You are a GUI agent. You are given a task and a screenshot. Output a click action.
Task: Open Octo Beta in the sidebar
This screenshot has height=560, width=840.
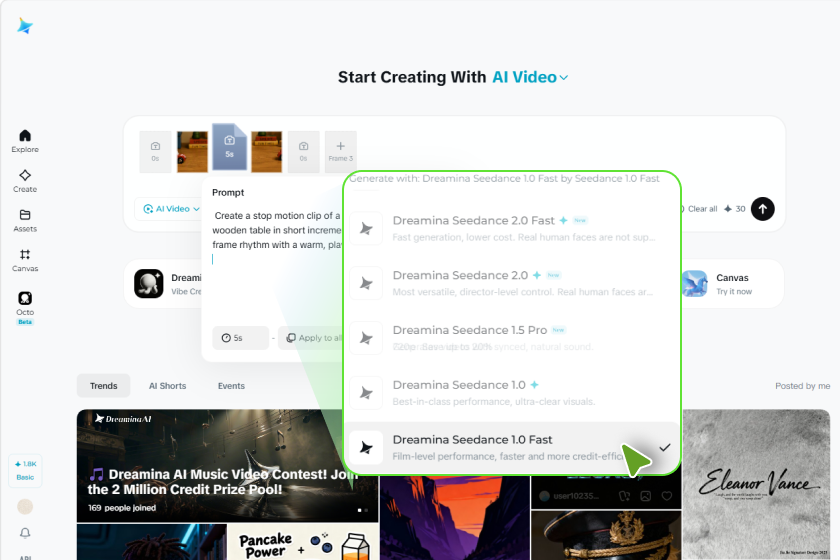click(x=25, y=308)
